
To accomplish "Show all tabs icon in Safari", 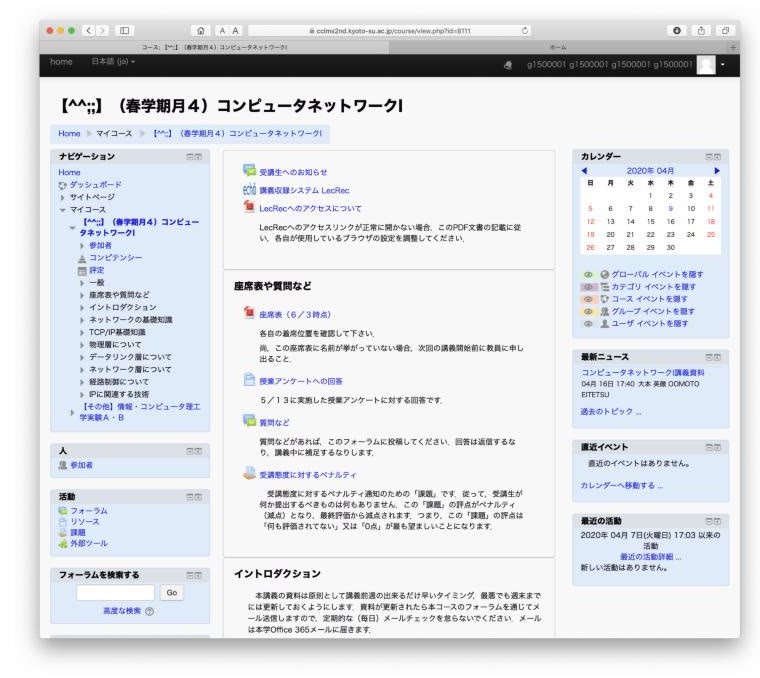I will [x=725, y=31].
